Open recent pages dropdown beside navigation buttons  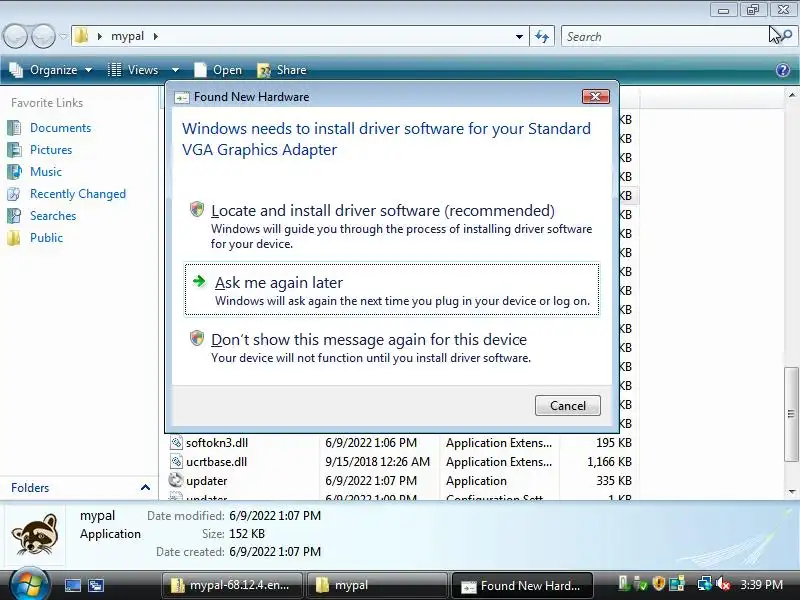point(63,36)
